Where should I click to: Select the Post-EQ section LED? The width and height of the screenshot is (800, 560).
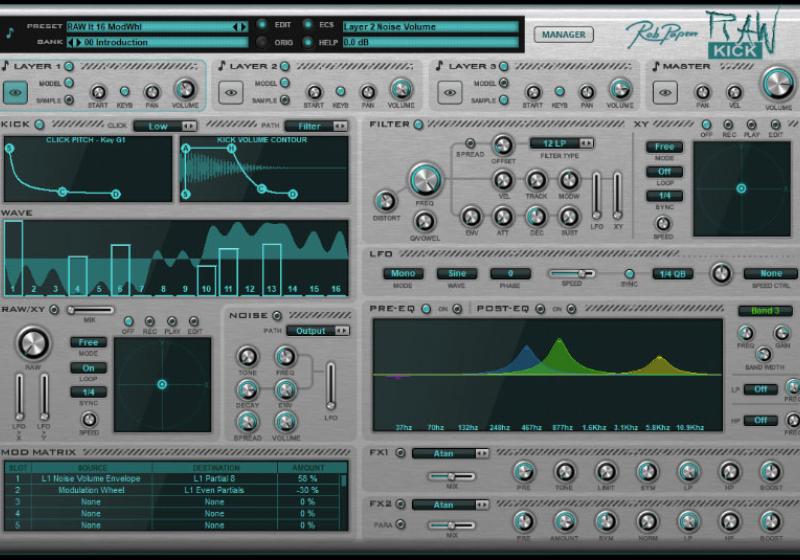(540, 309)
